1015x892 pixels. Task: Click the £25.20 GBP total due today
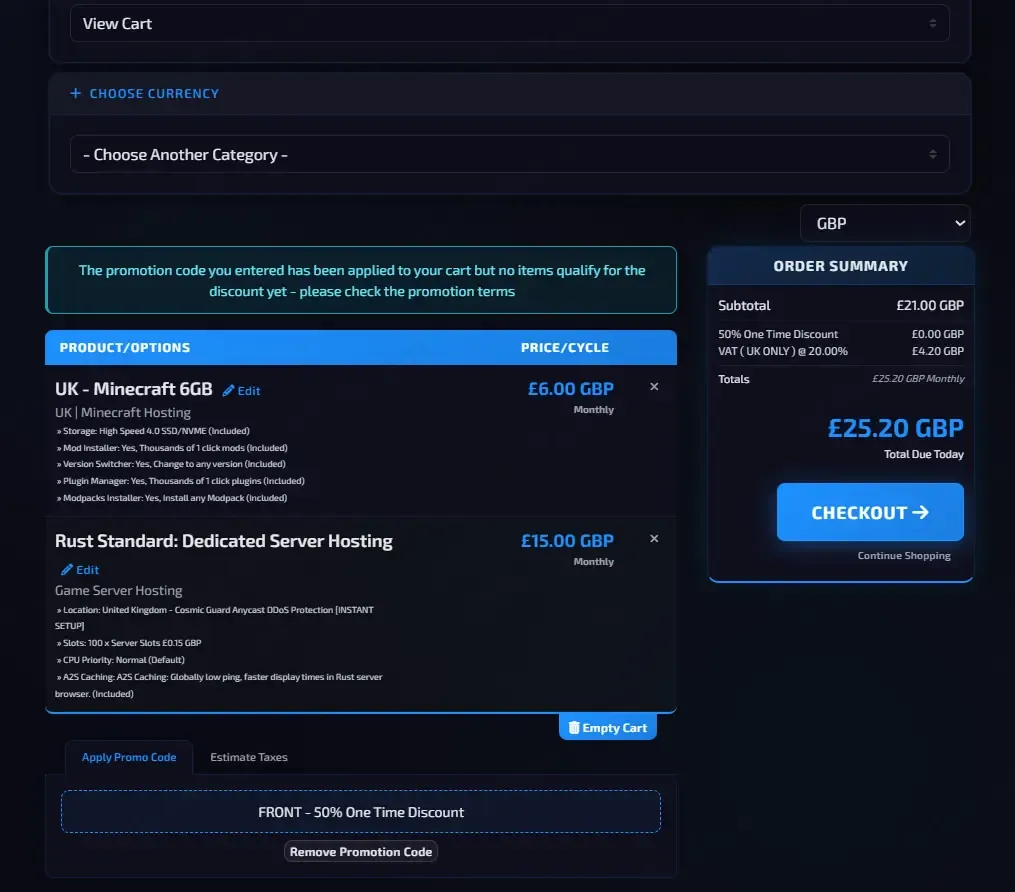point(895,428)
